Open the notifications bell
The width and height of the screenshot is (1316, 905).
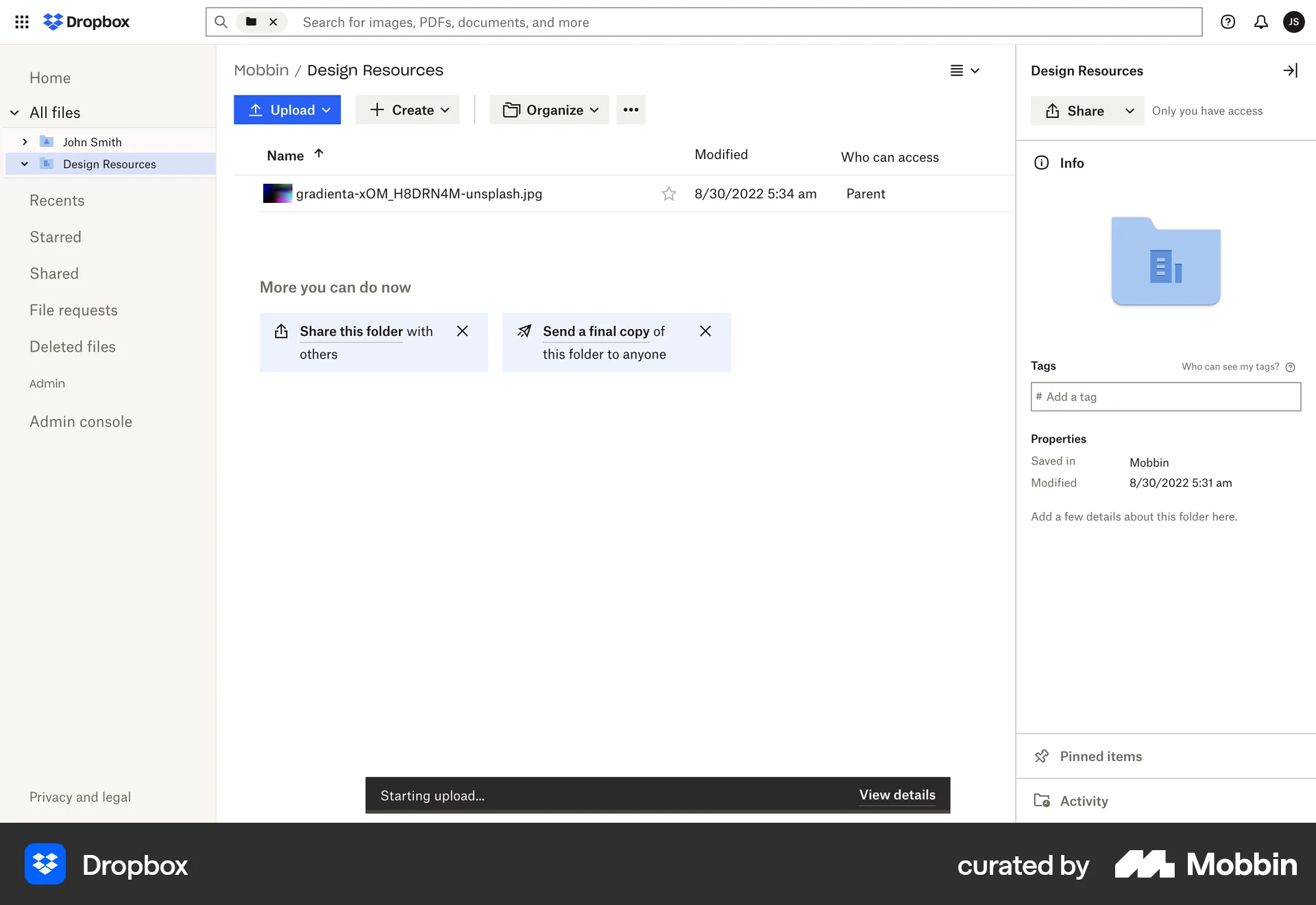(x=1261, y=22)
